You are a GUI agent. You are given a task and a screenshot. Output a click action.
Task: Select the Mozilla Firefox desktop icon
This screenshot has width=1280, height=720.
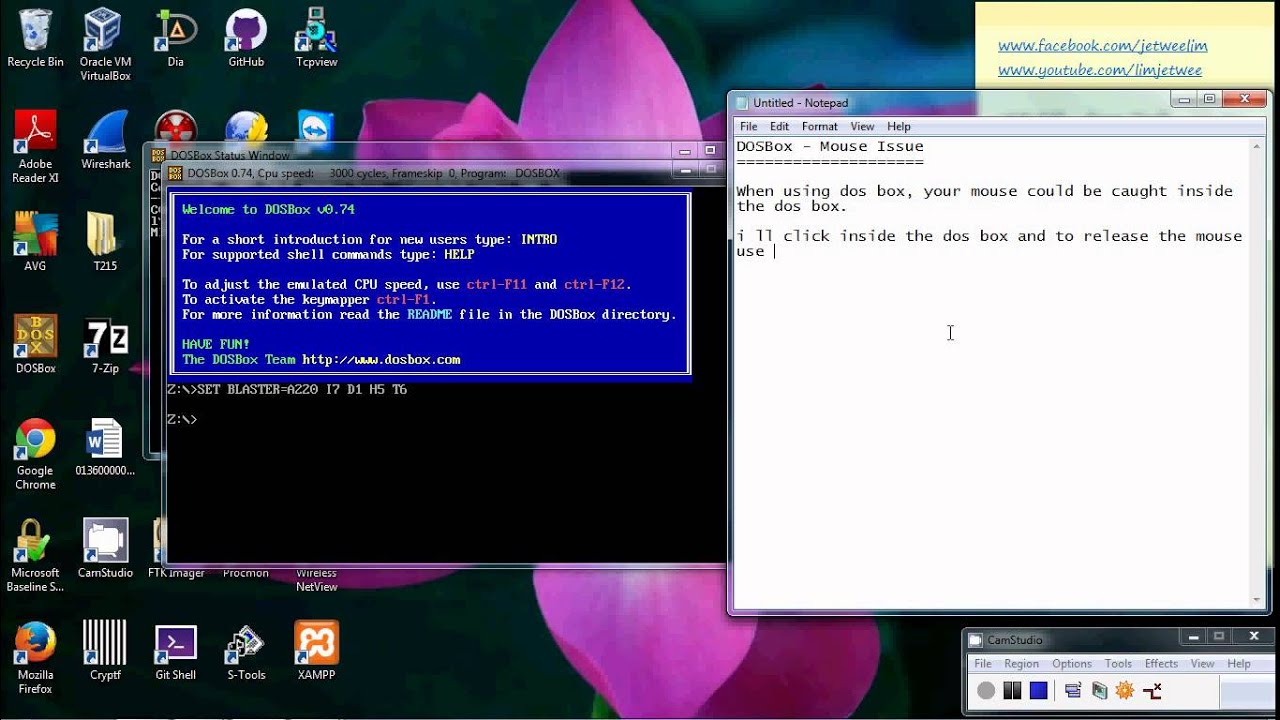35,658
